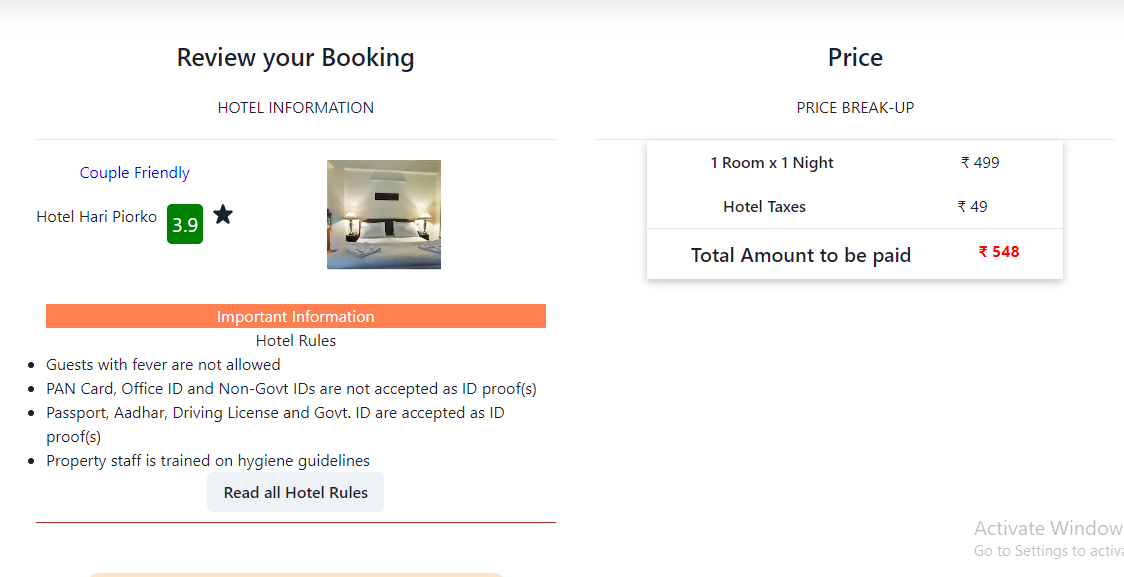Click the ₹ 499 room price value
This screenshot has height=577, width=1124.
pos(980,162)
